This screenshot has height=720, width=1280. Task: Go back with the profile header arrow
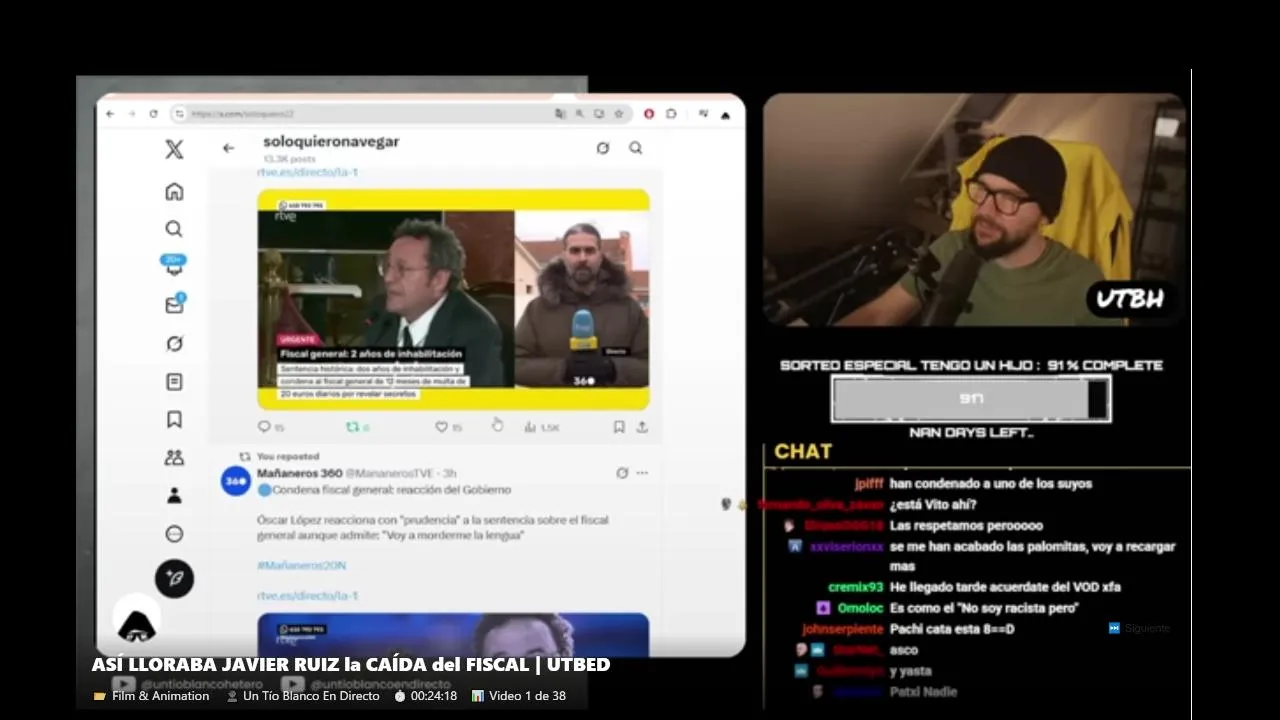click(x=228, y=148)
